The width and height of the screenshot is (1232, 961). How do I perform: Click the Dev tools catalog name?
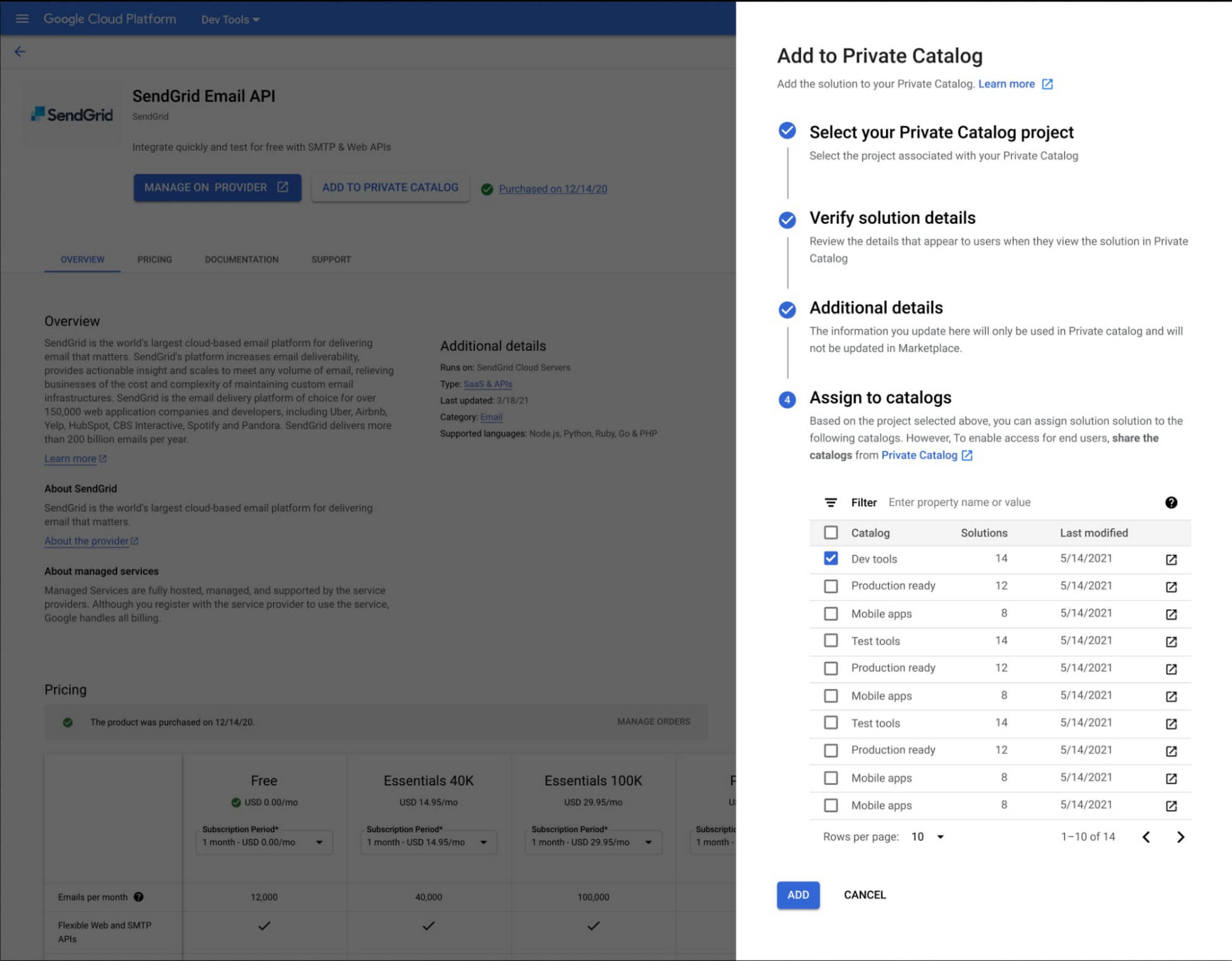coord(873,559)
